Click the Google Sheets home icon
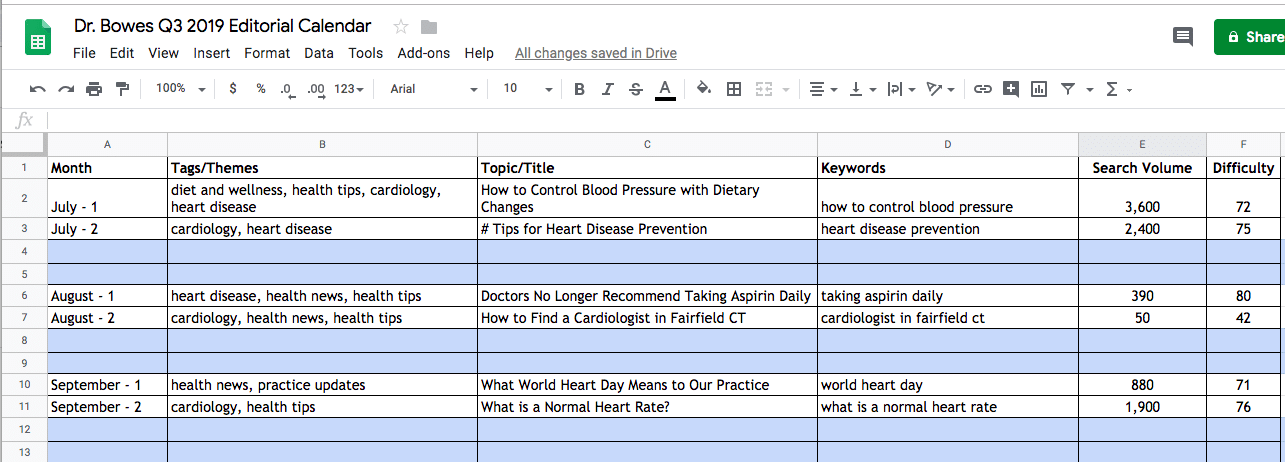This screenshot has height=462, width=1285. coord(38,38)
